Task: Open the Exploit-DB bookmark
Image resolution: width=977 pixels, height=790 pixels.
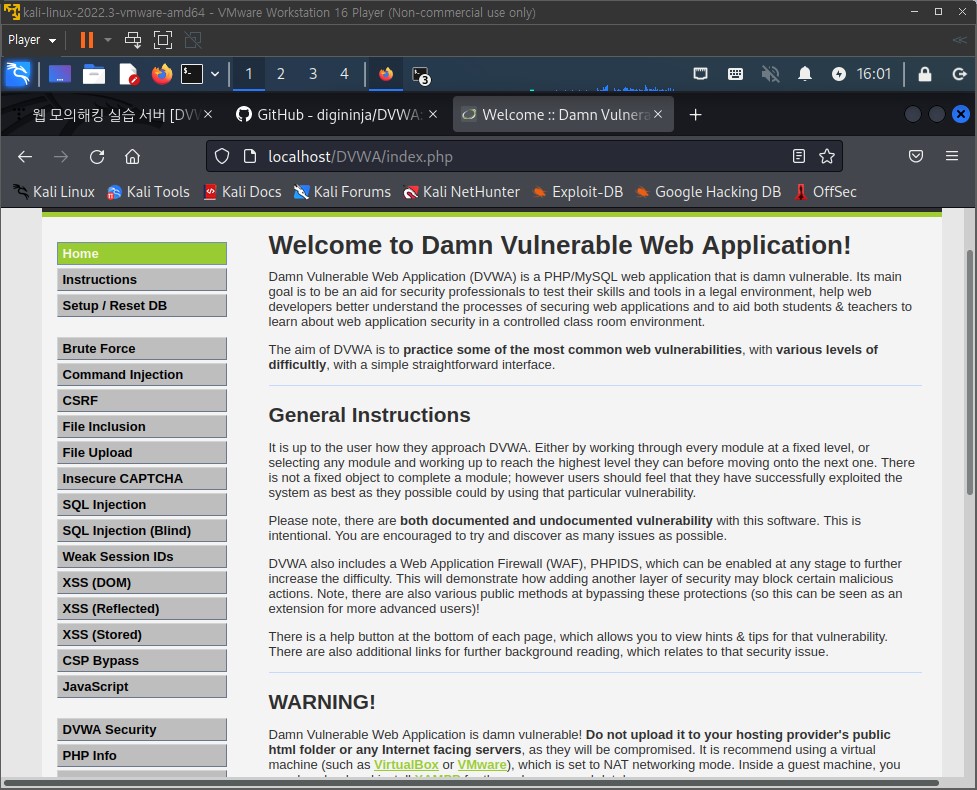Action: click(x=578, y=192)
